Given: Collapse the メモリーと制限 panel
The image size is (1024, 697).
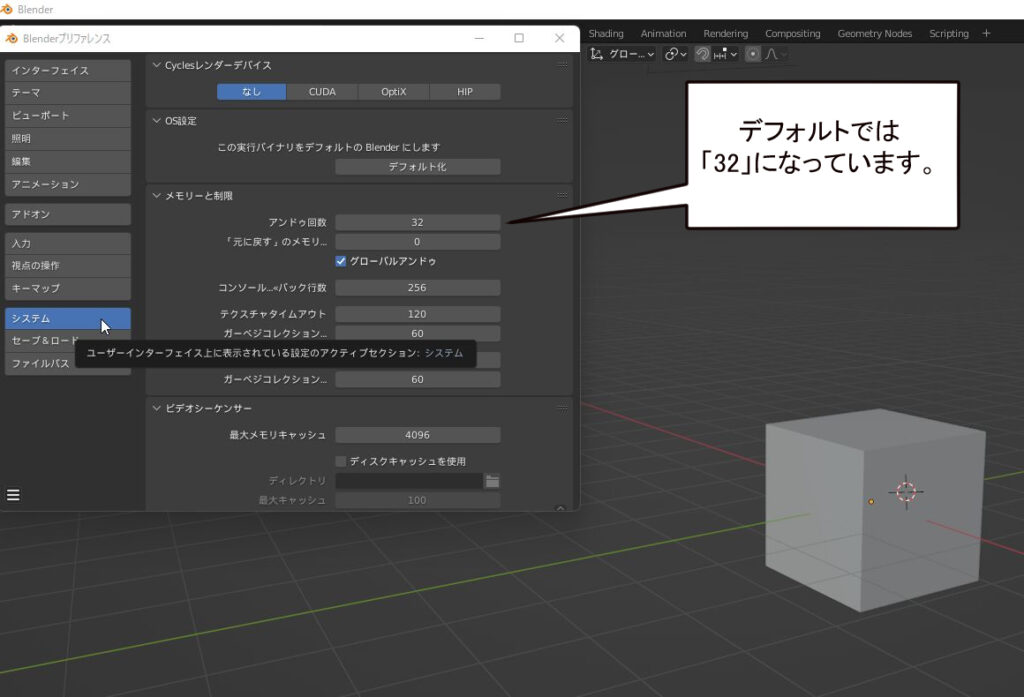Looking at the screenshot, I should click(157, 195).
